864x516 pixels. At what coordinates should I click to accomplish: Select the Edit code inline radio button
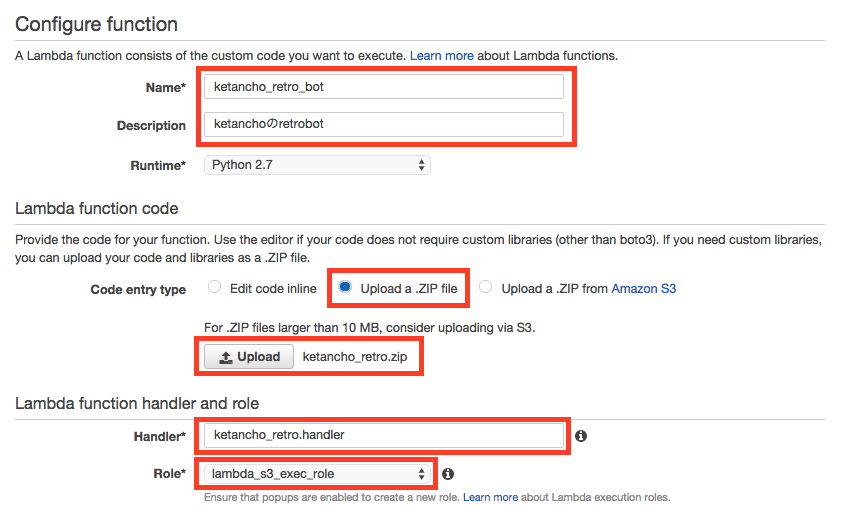pos(214,287)
